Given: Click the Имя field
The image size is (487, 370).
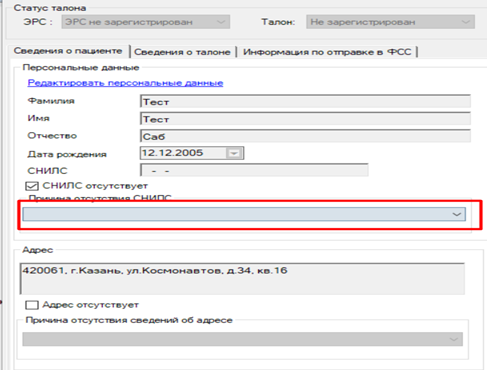Looking at the screenshot, I should [x=305, y=119].
